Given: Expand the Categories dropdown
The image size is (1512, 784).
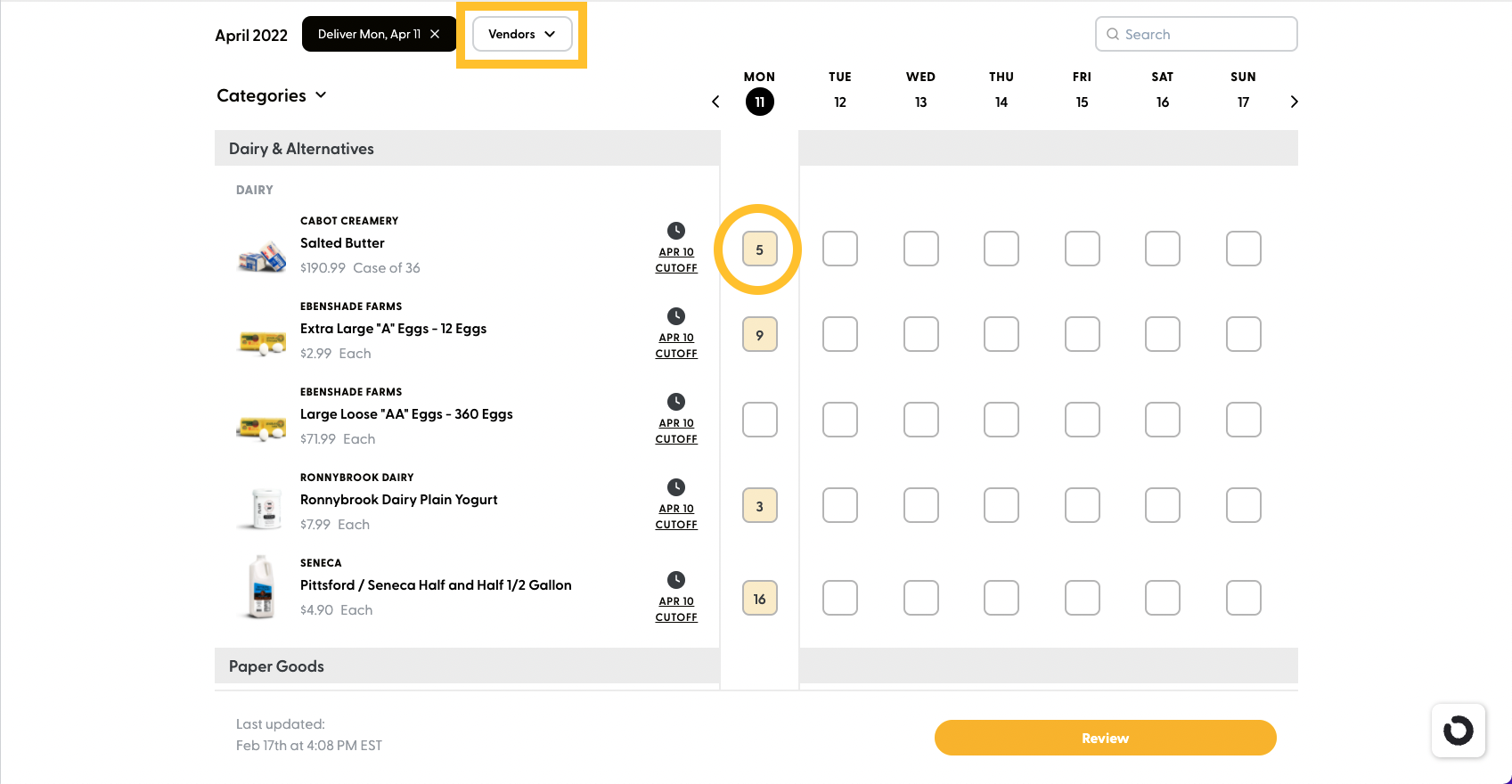Looking at the screenshot, I should [272, 95].
